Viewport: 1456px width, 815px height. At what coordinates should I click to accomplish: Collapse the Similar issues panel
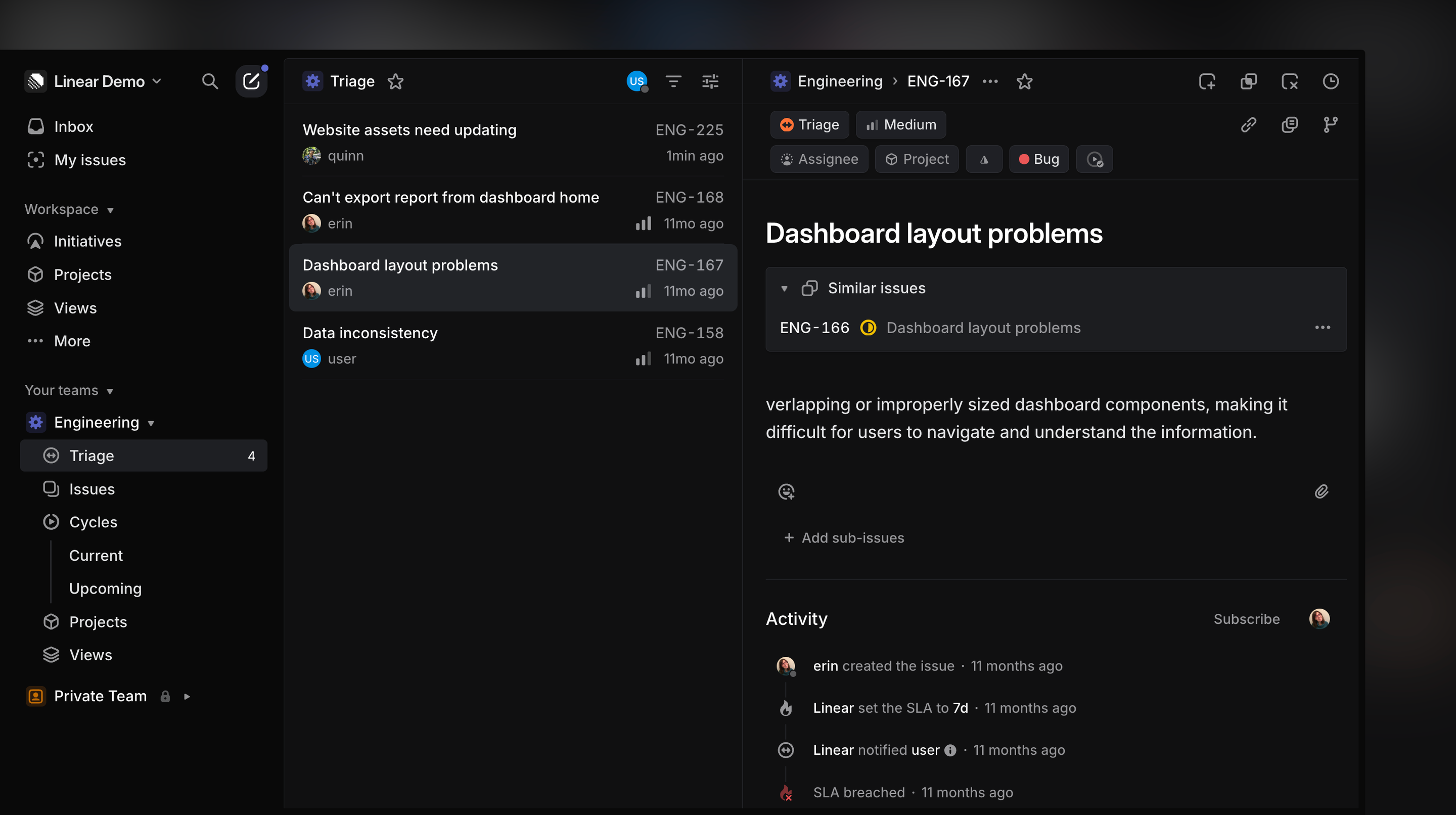[785, 289]
